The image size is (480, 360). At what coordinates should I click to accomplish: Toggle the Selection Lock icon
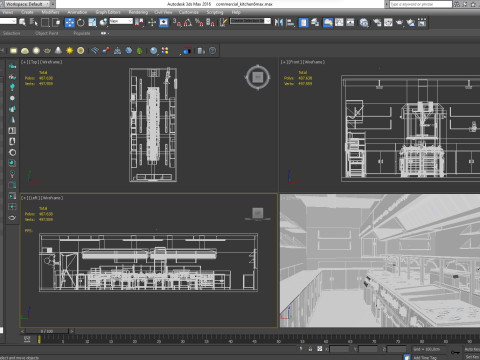[310, 349]
